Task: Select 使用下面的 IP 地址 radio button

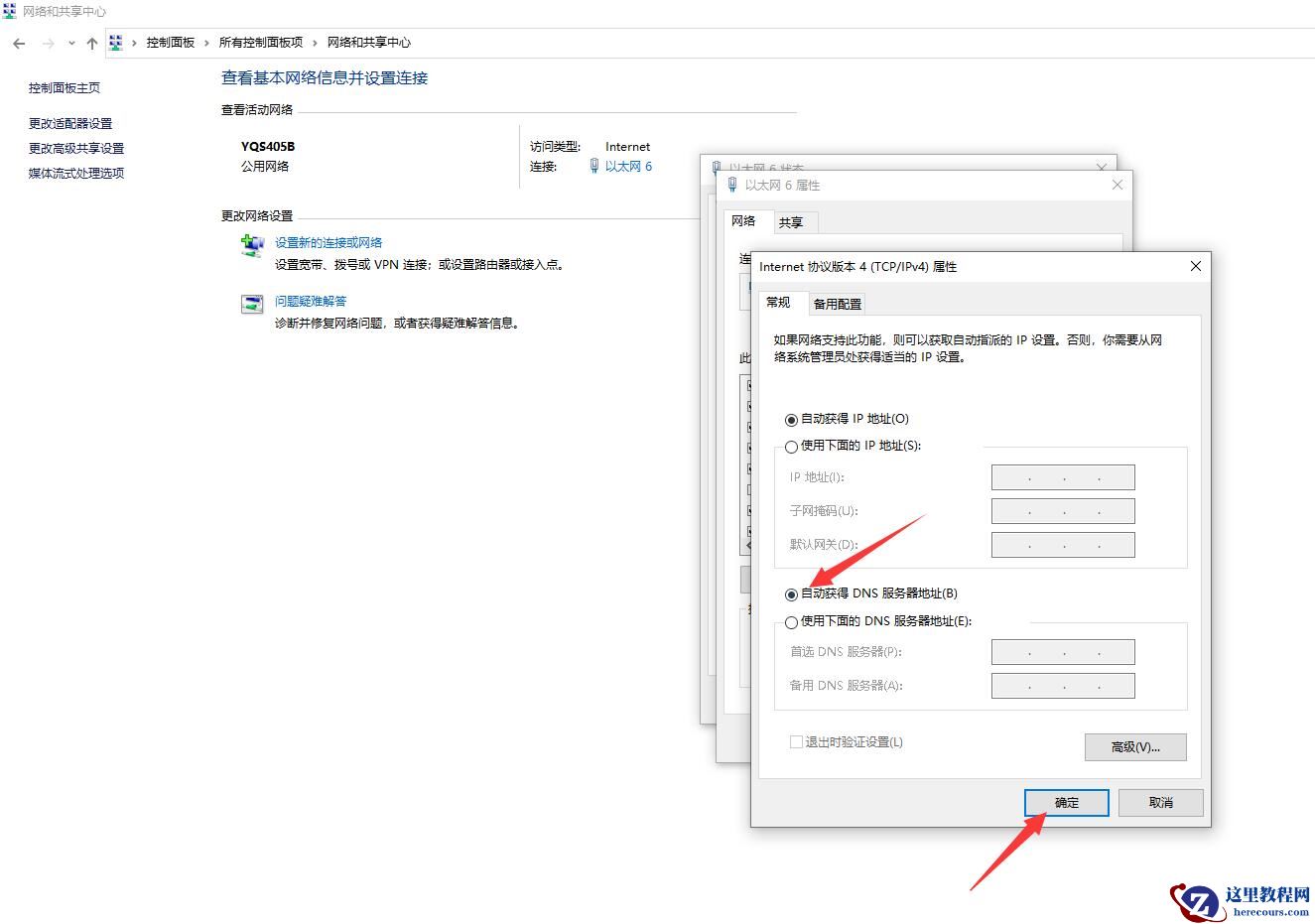Action: coord(791,447)
